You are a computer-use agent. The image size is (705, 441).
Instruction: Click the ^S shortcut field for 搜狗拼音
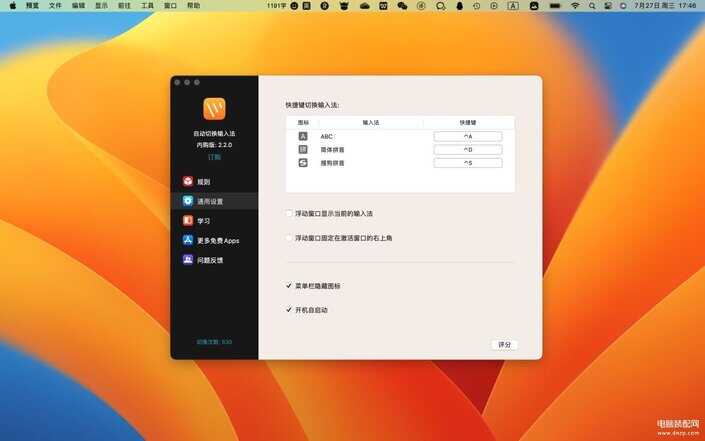pyautogui.click(x=468, y=163)
